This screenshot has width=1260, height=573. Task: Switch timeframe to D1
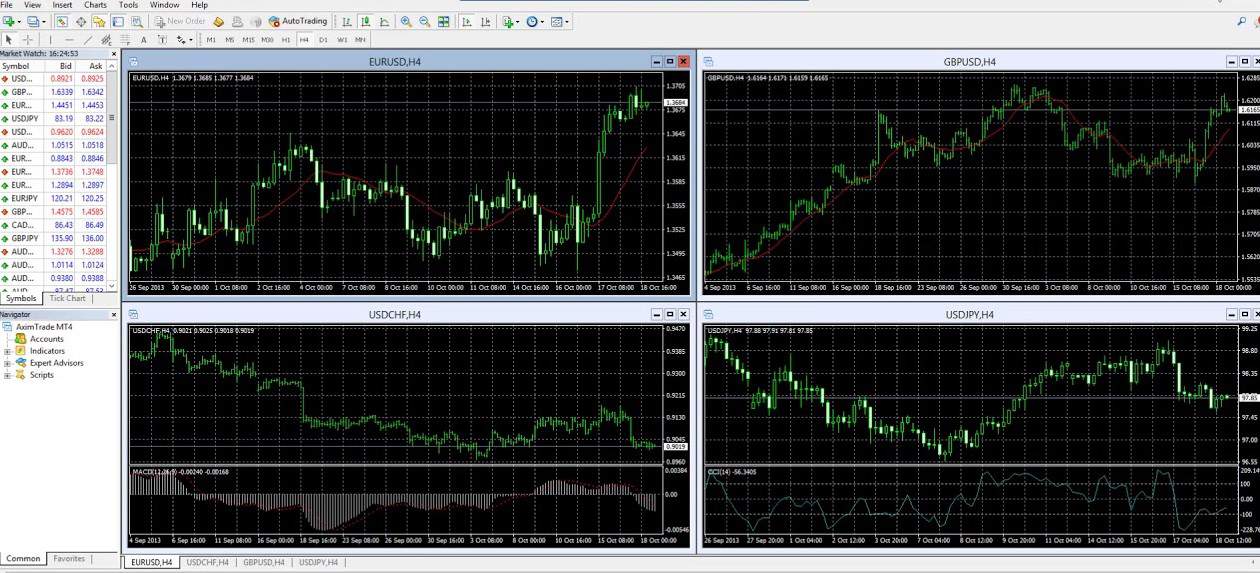[x=323, y=40]
